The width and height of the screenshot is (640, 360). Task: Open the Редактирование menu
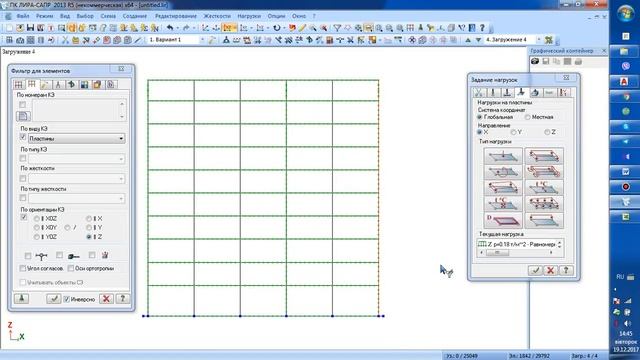click(176, 16)
